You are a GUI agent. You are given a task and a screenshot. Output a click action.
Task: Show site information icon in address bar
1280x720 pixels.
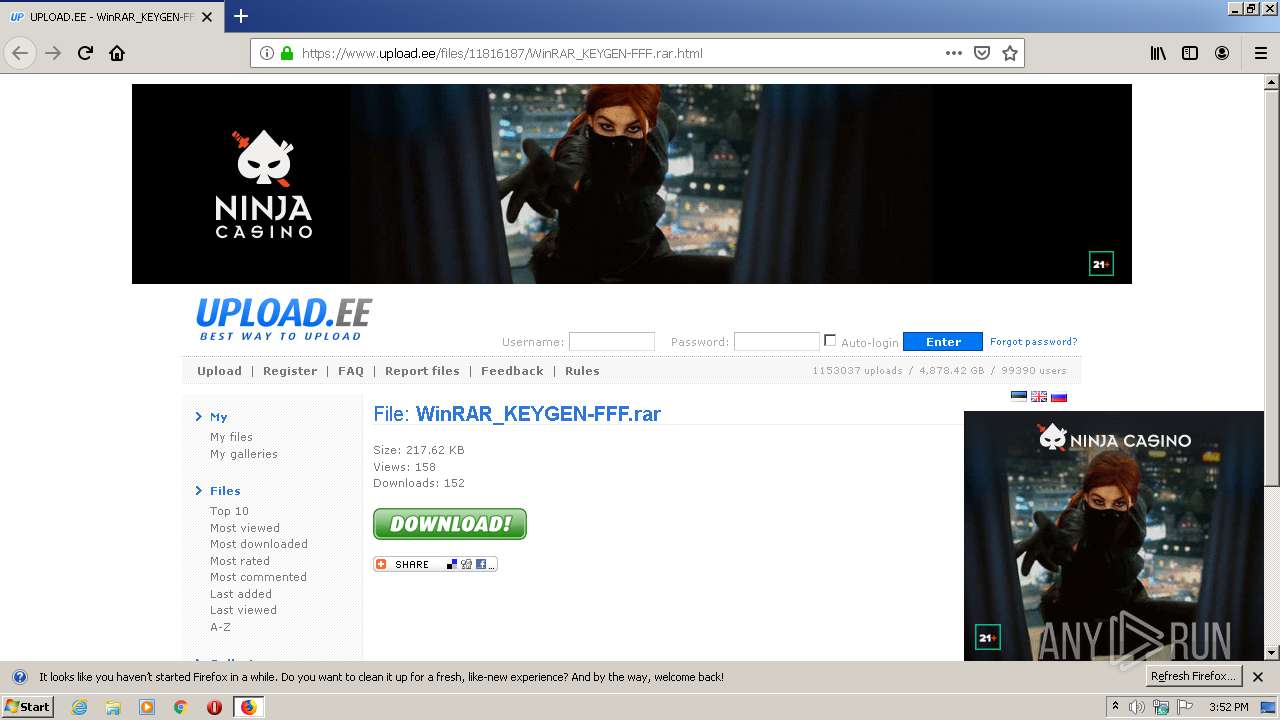267,53
